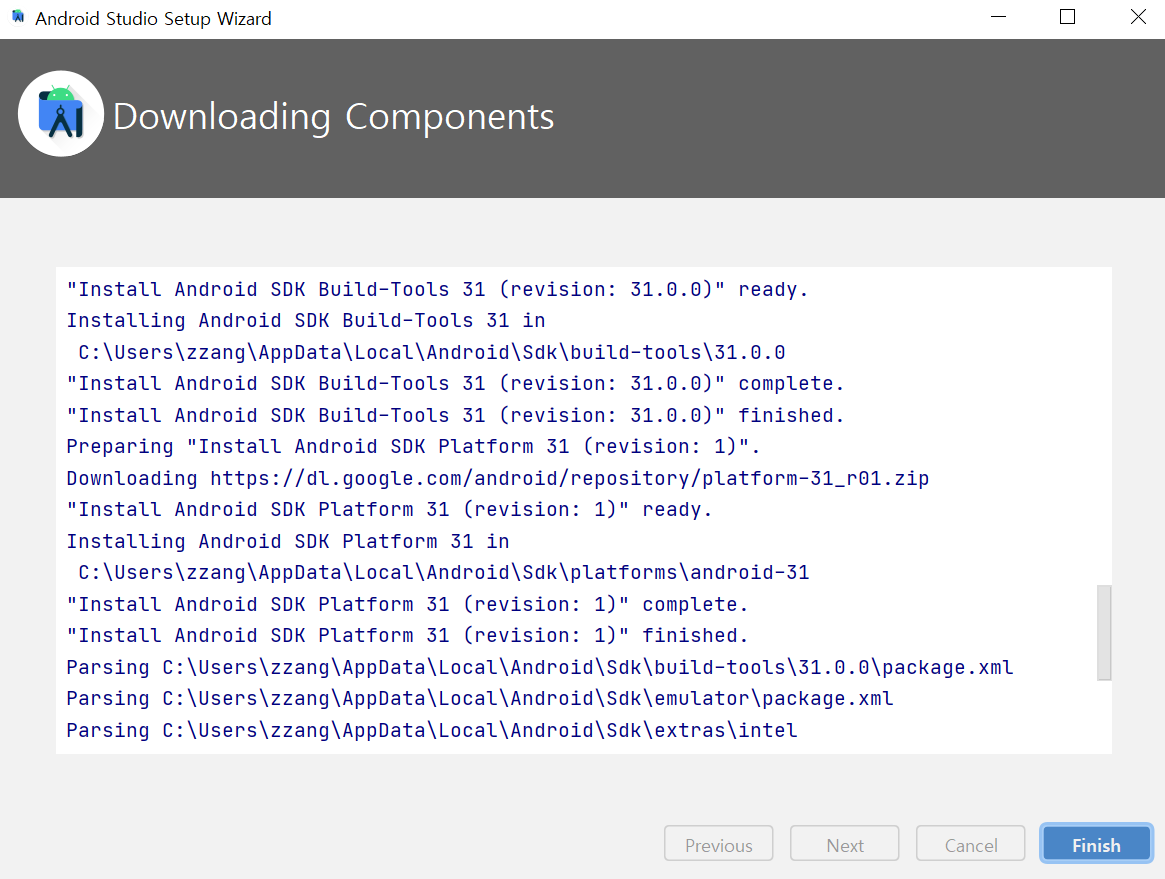
Task: Click the 'Installing Android SDK Platform 31 in' line
Action: point(288,541)
